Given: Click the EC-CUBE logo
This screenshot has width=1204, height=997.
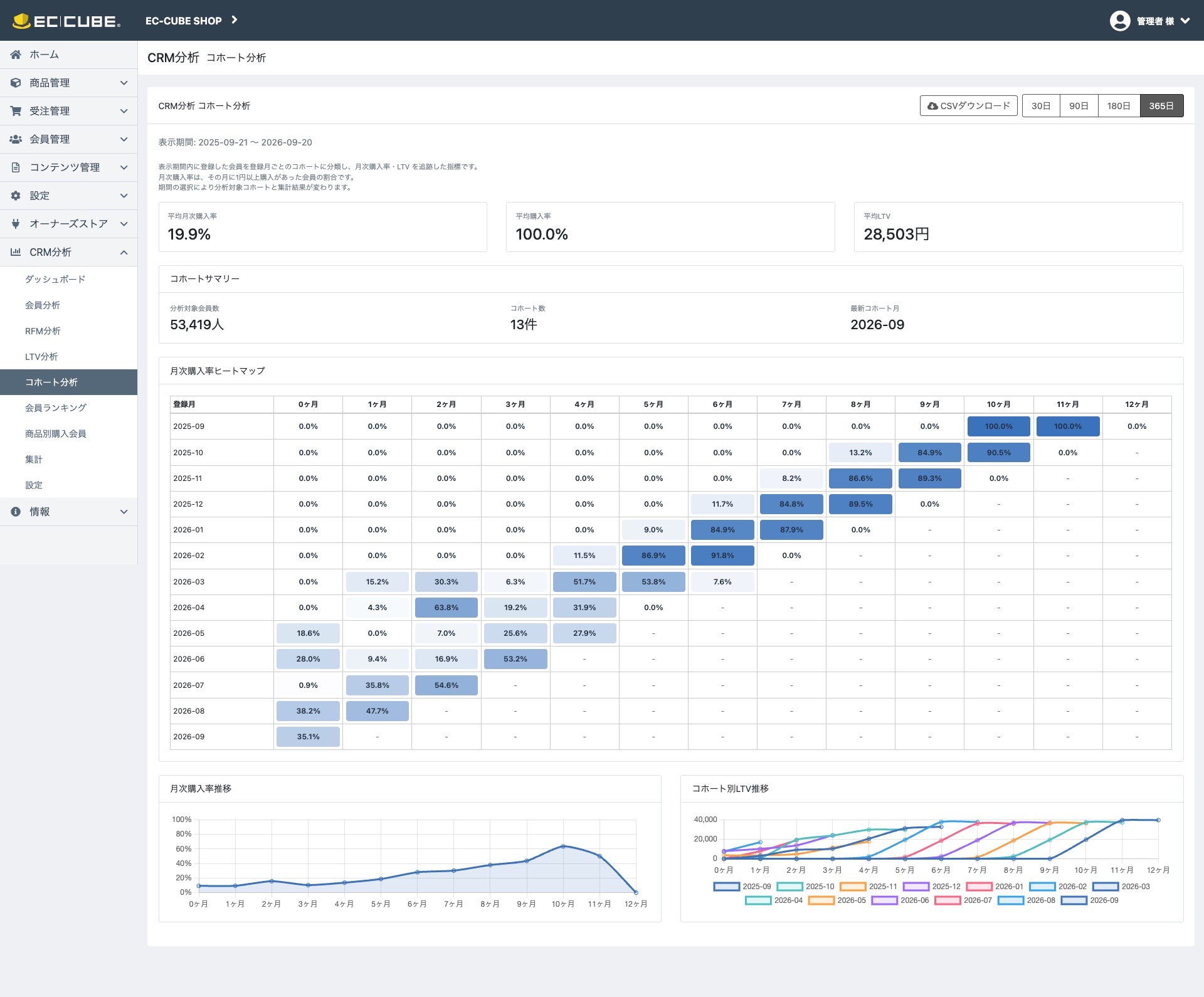Looking at the screenshot, I should (x=66, y=21).
